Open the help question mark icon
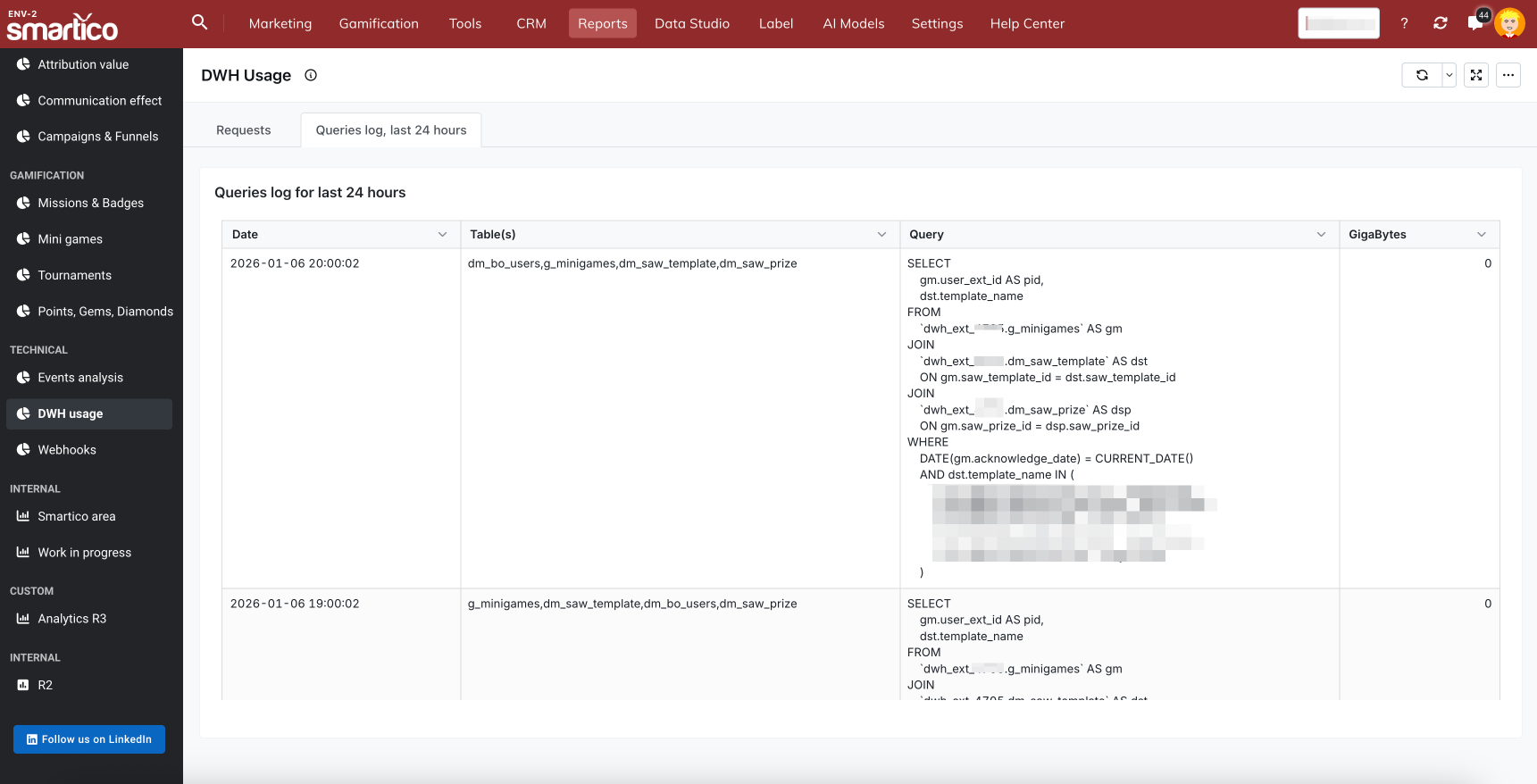Screen dimensions: 1537x784 point(1404,23)
